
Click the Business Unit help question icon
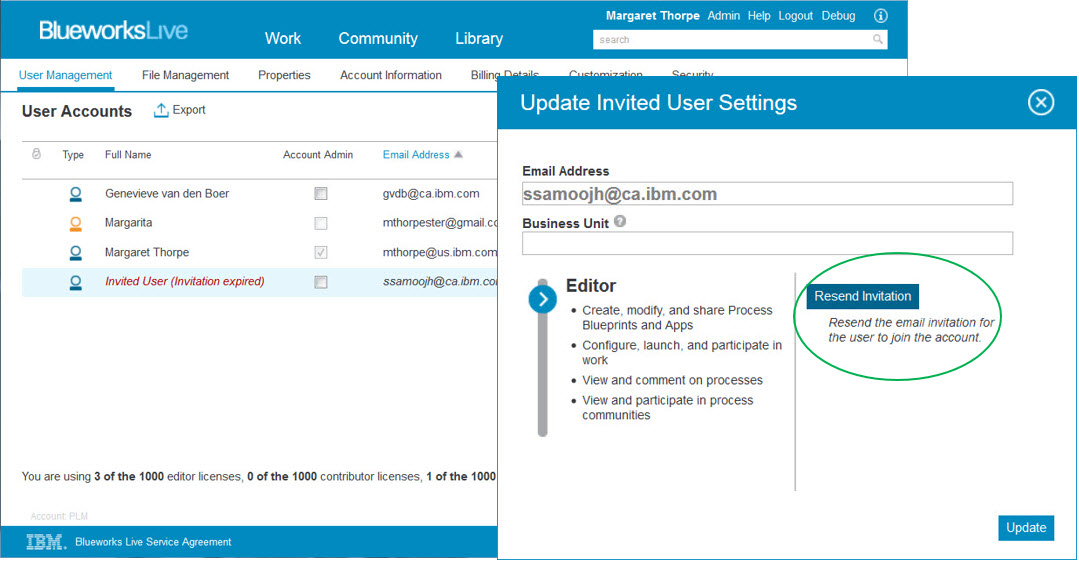tap(620, 221)
